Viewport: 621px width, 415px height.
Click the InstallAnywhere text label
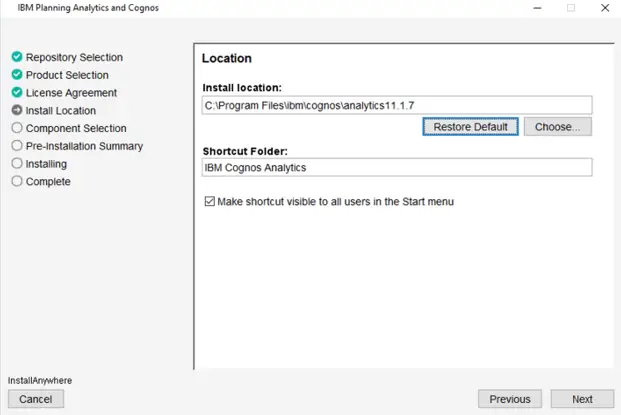coord(40,381)
